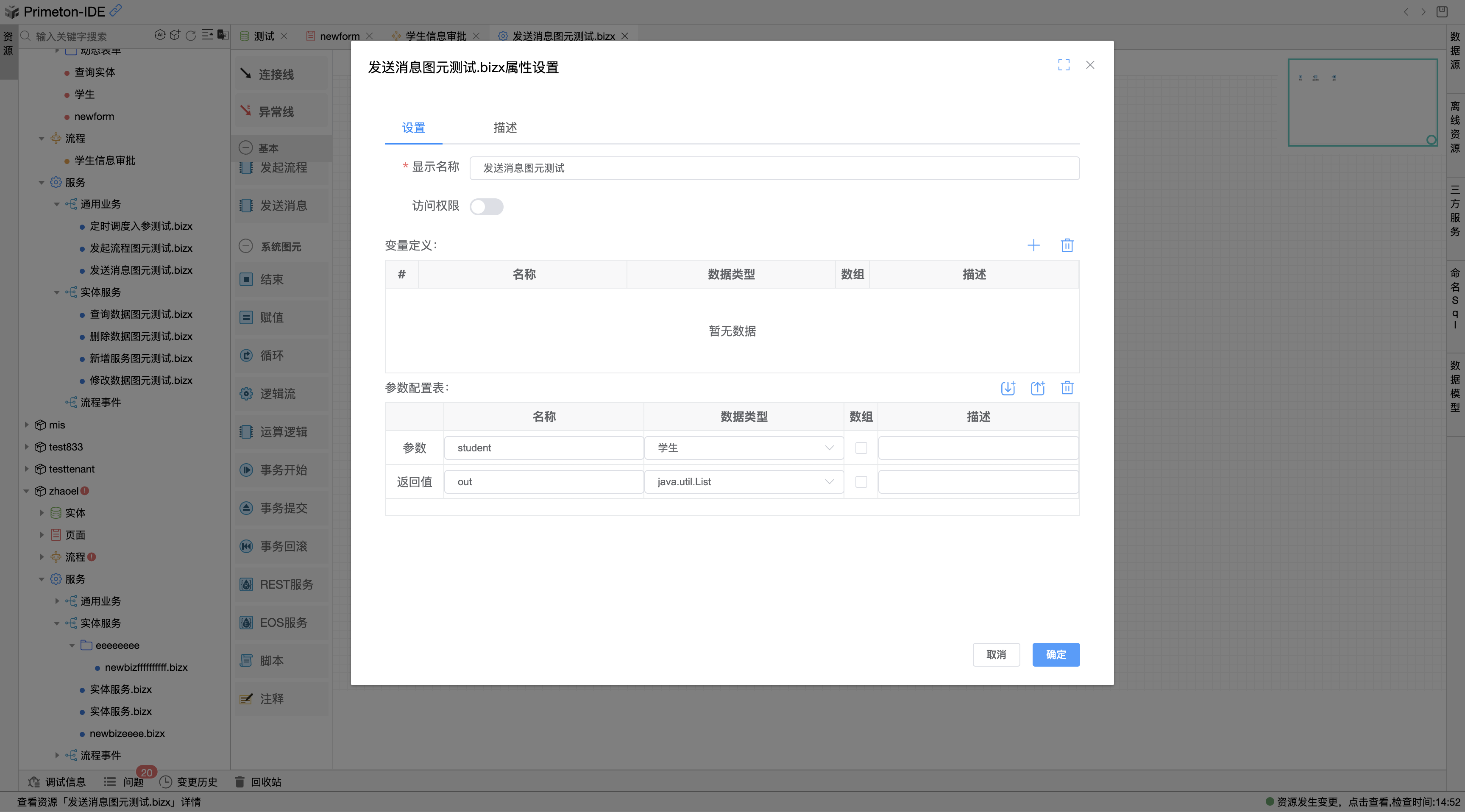Screen dimensions: 1465x812
Task: Click the 取消 cancel button
Action: pyautogui.click(x=997, y=654)
